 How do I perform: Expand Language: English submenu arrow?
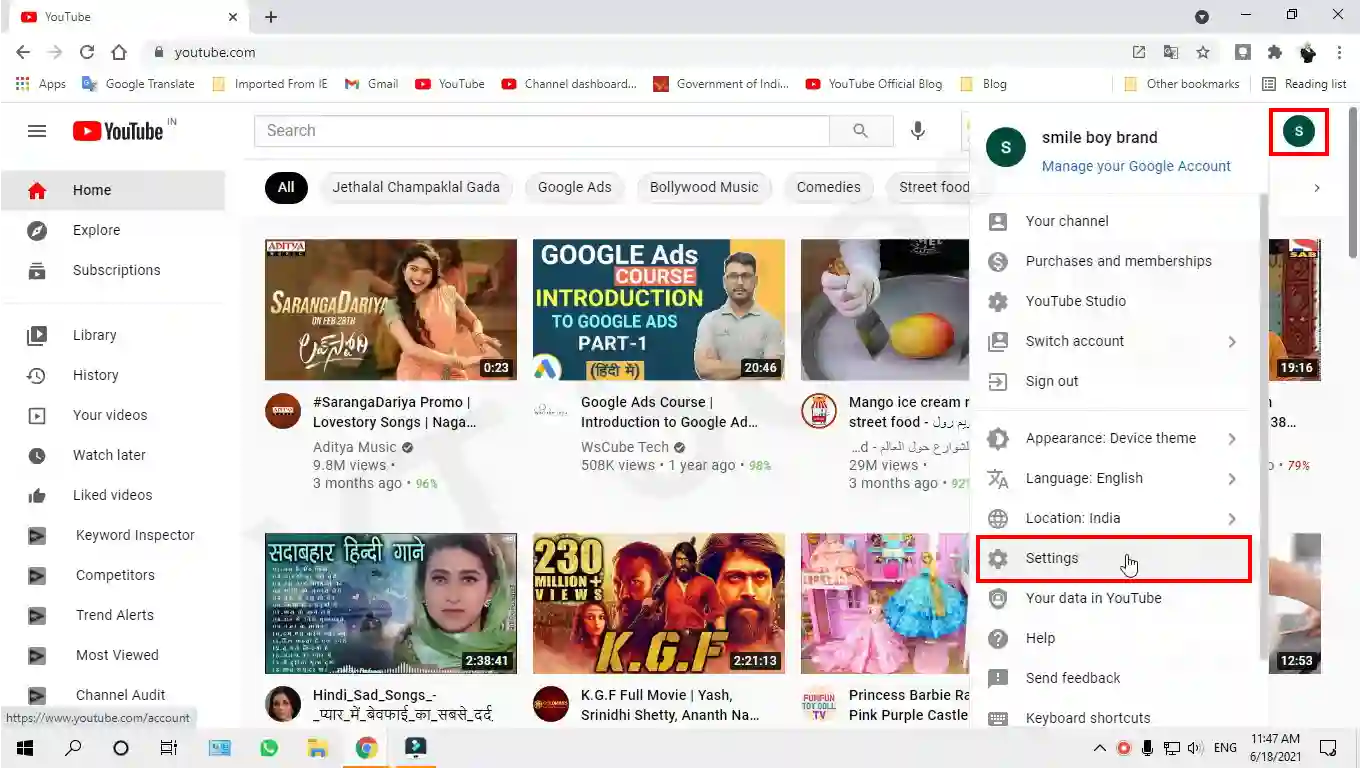[x=1232, y=479]
